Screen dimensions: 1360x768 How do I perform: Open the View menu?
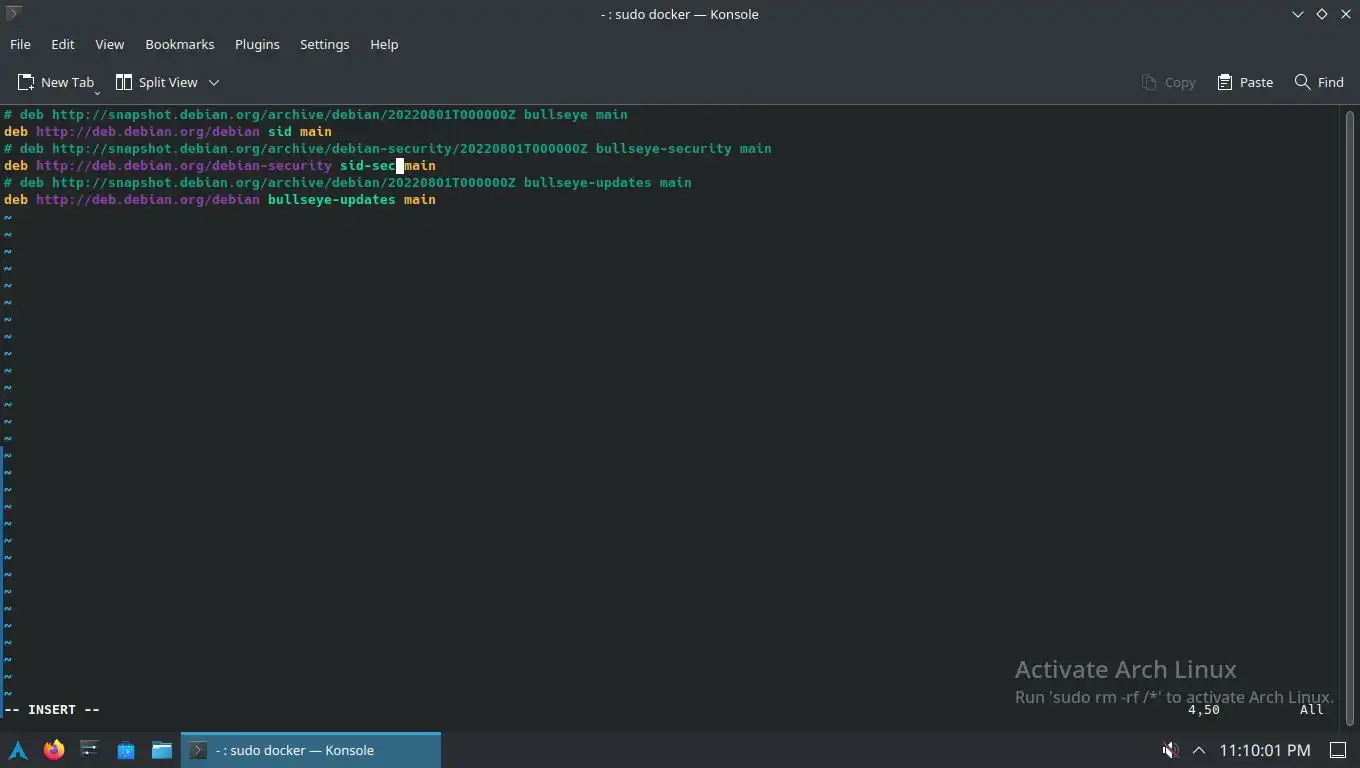coord(109,44)
